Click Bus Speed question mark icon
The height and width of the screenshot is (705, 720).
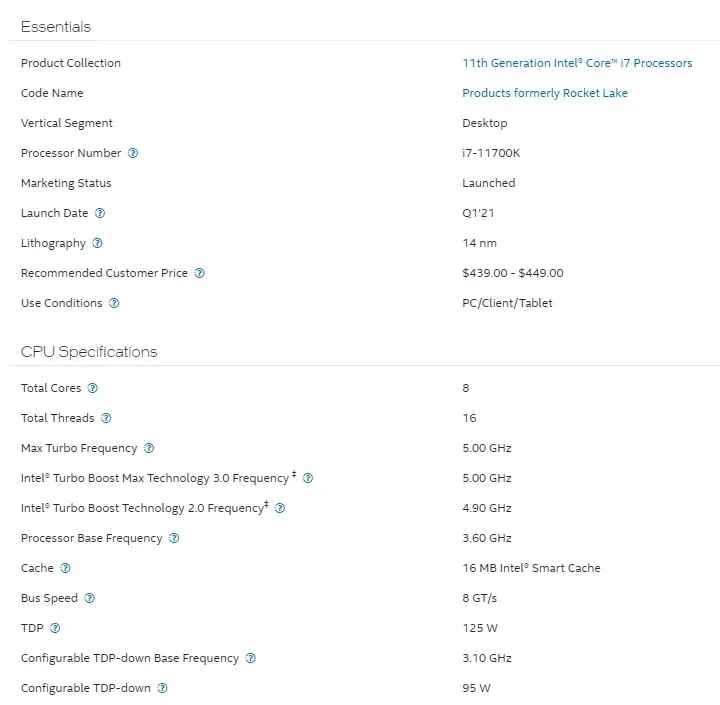pyautogui.click(x=89, y=598)
